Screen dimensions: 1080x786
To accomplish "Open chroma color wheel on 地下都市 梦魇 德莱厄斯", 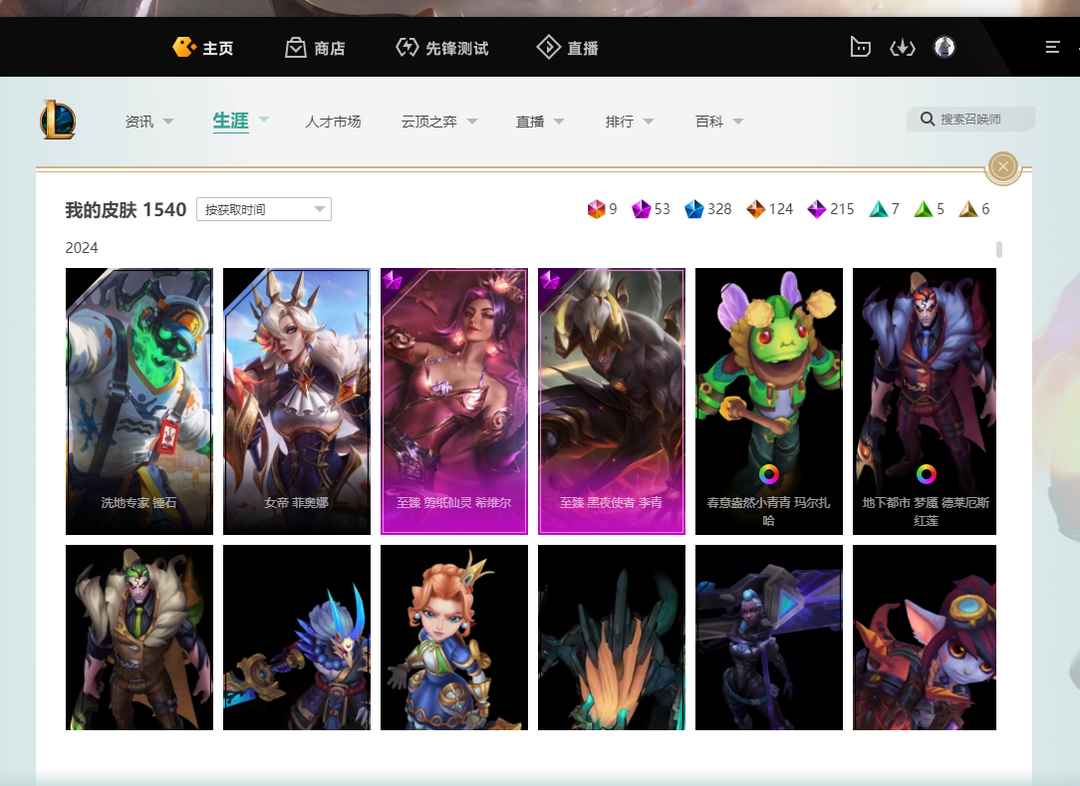I will coord(926,474).
